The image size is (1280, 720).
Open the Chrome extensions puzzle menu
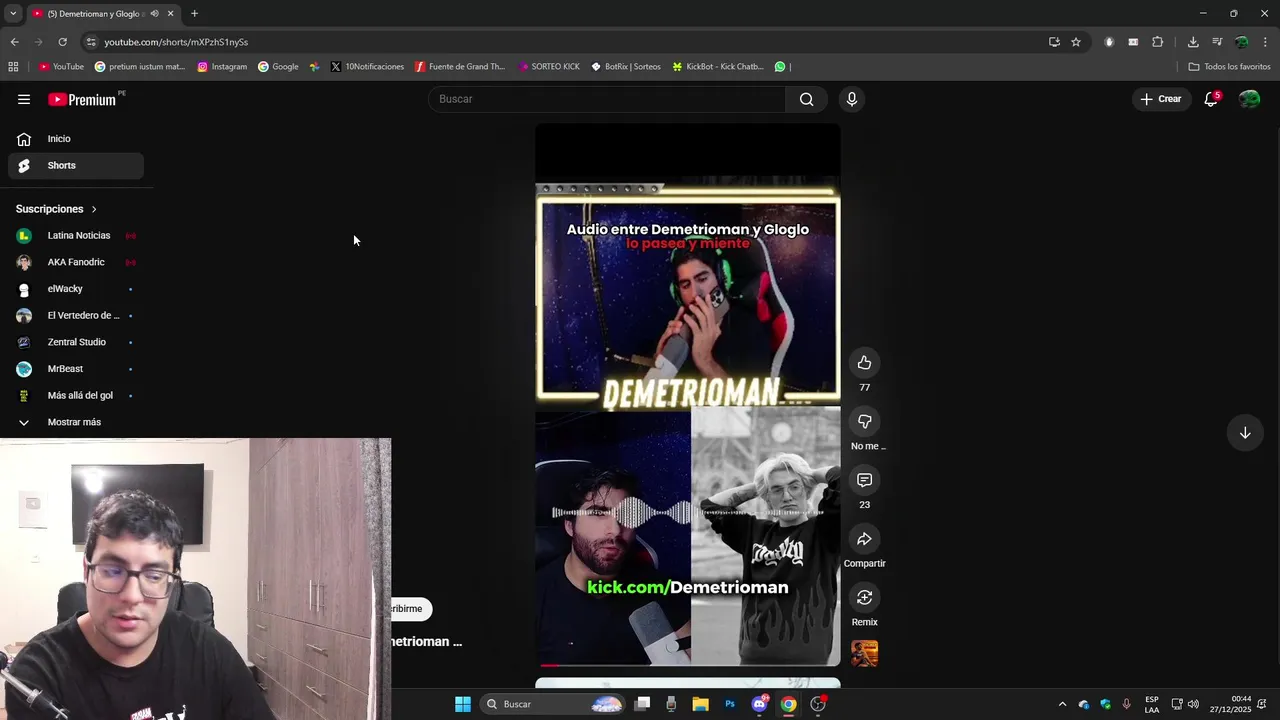[1158, 42]
